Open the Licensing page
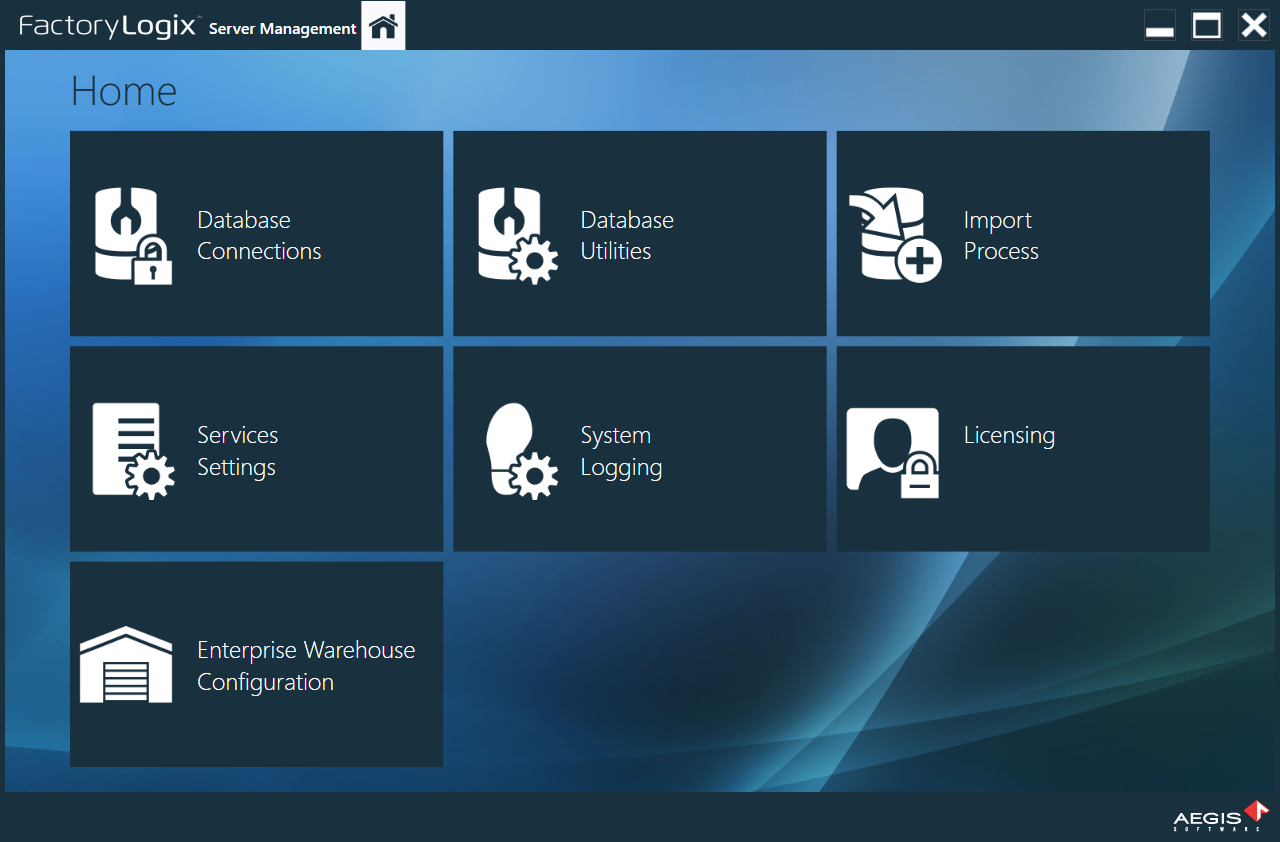Viewport: 1280px width, 842px height. coord(1023,448)
